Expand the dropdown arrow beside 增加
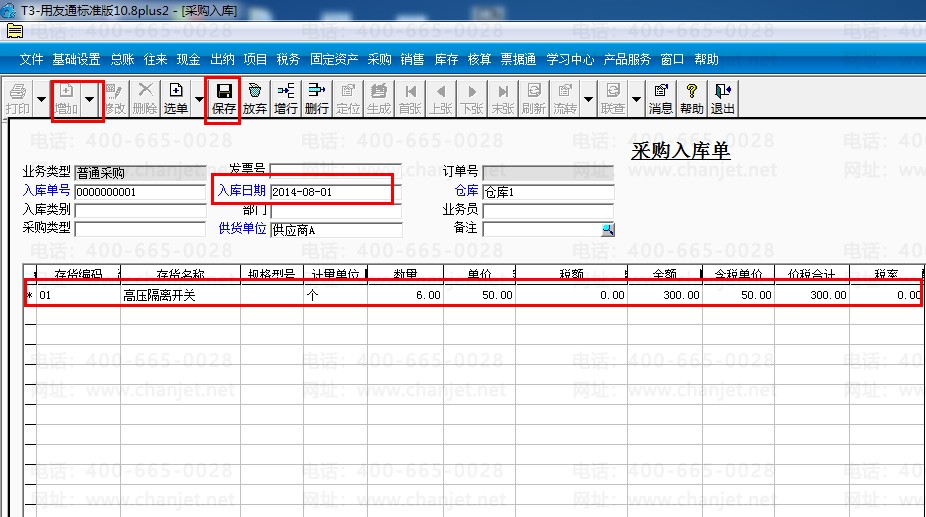The width and height of the screenshot is (926, 517). pos(89,98)
